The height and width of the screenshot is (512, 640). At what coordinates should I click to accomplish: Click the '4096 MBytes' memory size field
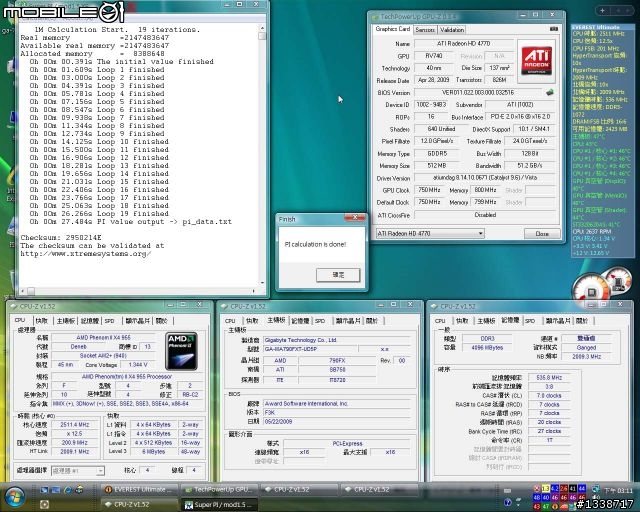click(x=487, y=347)
